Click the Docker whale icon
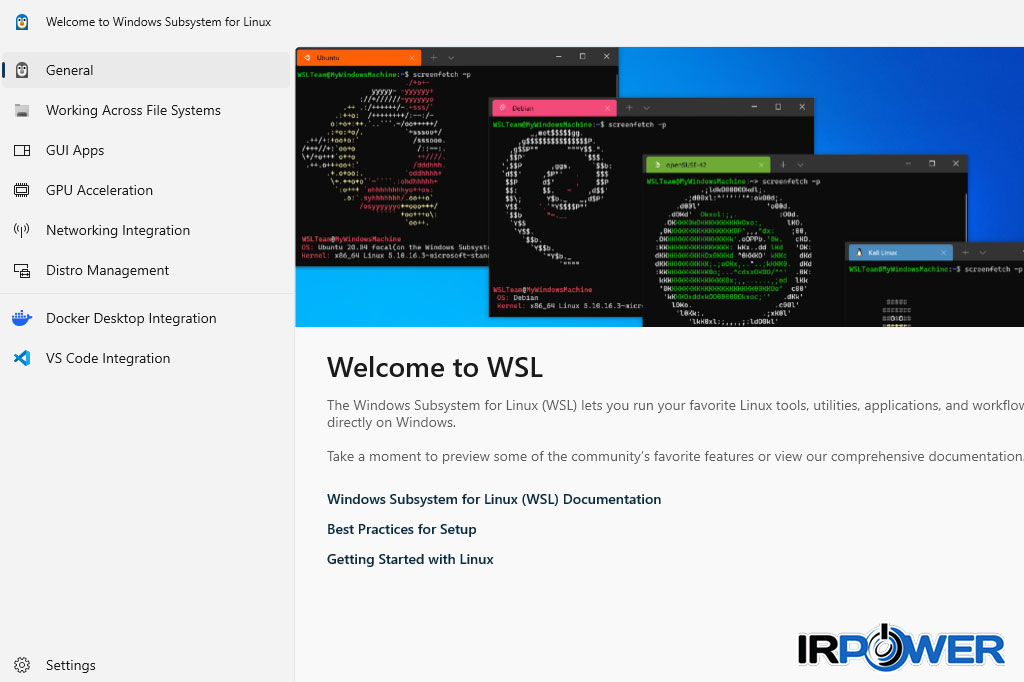Image resolution: width=1024 pixels, height=682 pixels. (22, 318)
